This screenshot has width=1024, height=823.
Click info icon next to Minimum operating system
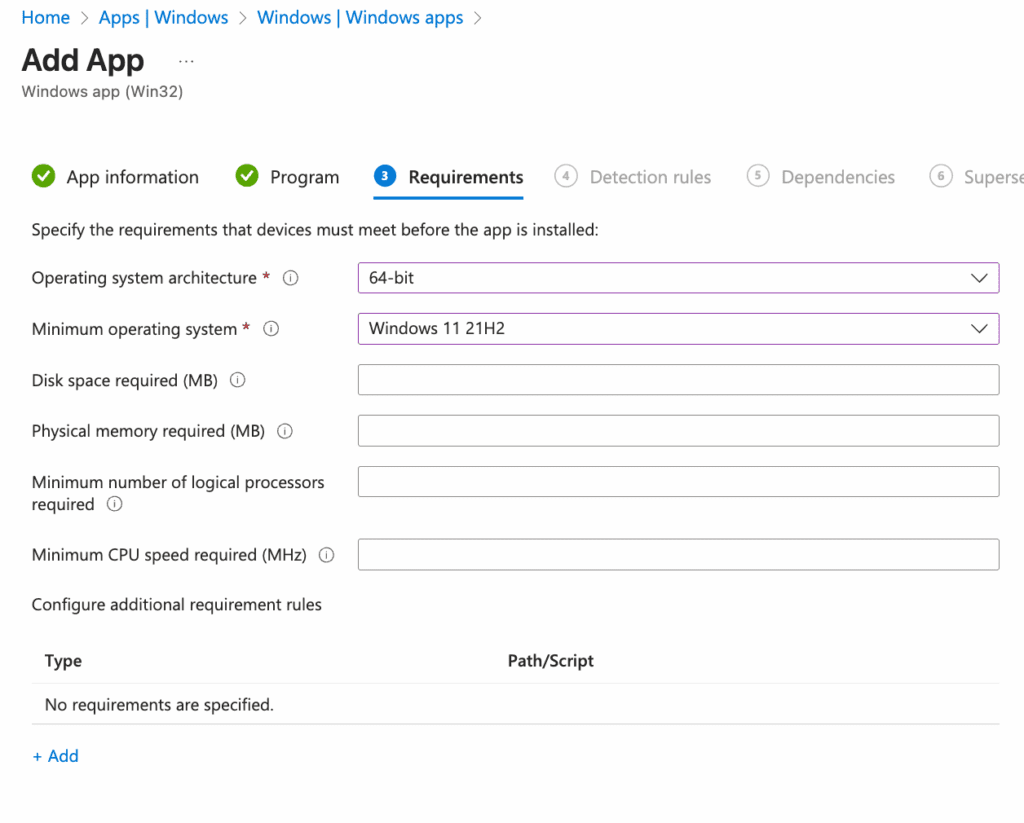(270, 329)
